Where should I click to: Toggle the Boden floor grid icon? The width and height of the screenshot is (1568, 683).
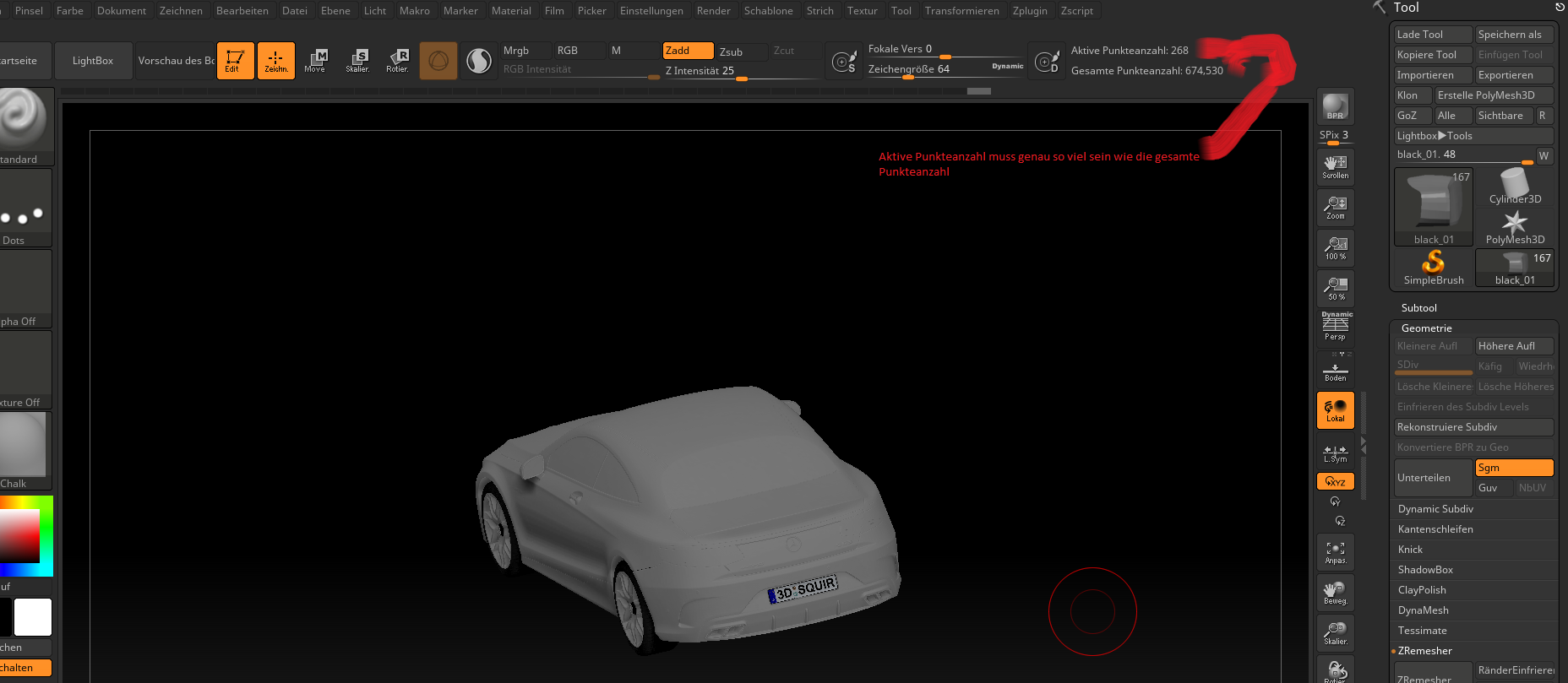click(x=1336, y=370)
